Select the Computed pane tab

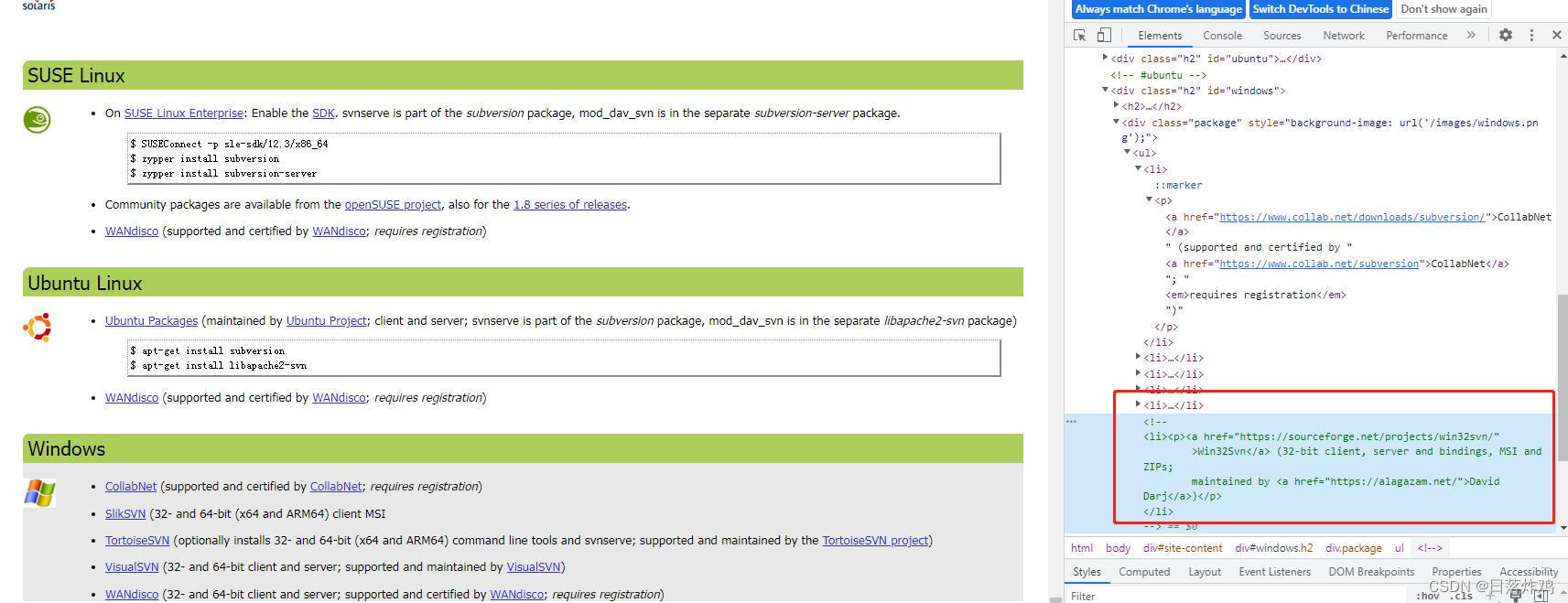[1144, 572]
